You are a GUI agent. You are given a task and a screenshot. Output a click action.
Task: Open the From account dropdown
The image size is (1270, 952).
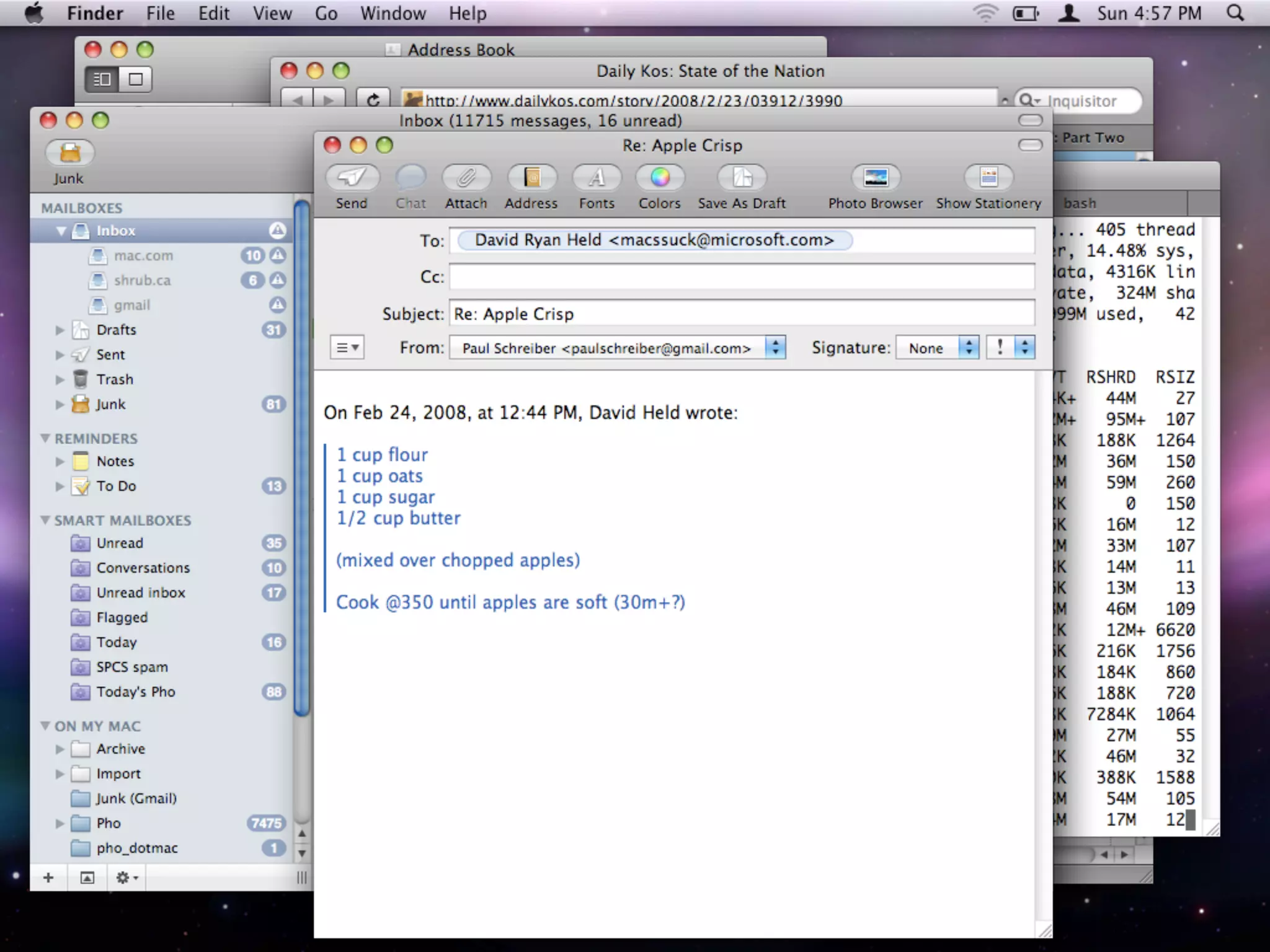point(618,348)
